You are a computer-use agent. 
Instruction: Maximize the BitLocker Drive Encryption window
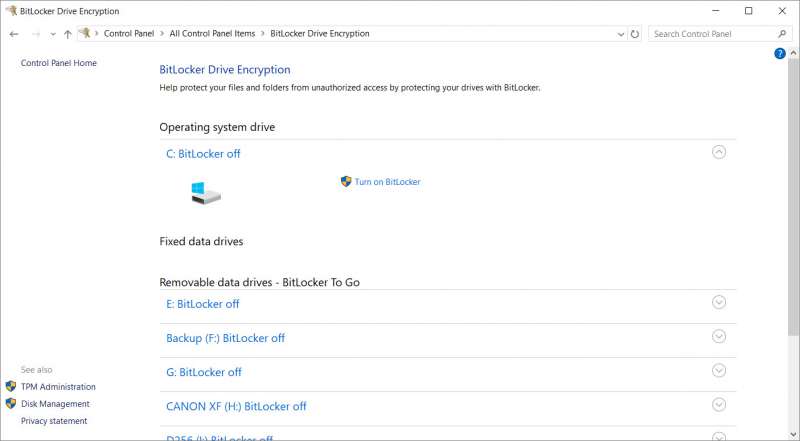(x=748, y=11)
